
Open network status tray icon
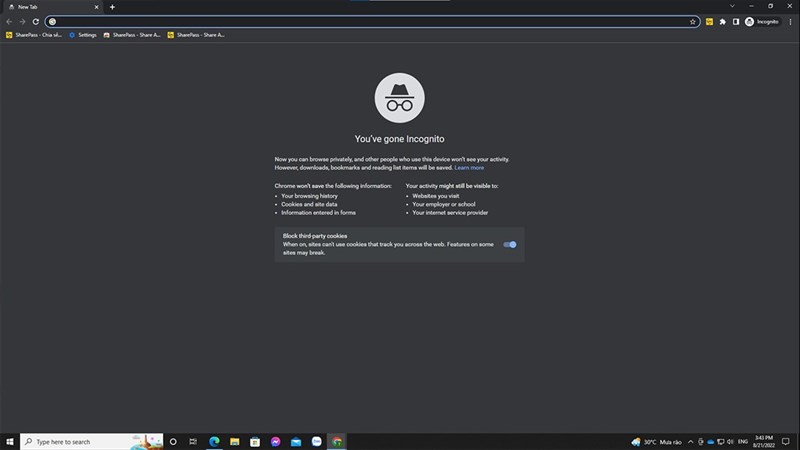pyautogui.click(x=720, y=442)
